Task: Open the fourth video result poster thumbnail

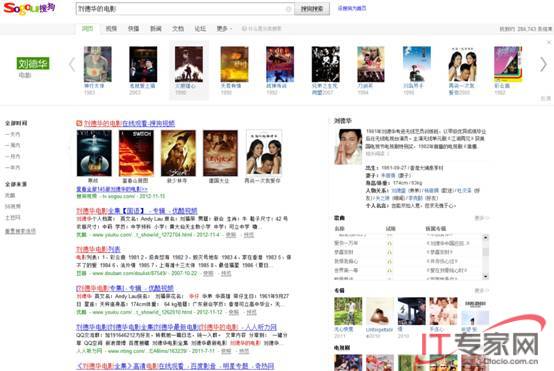Action: (220, 153)
